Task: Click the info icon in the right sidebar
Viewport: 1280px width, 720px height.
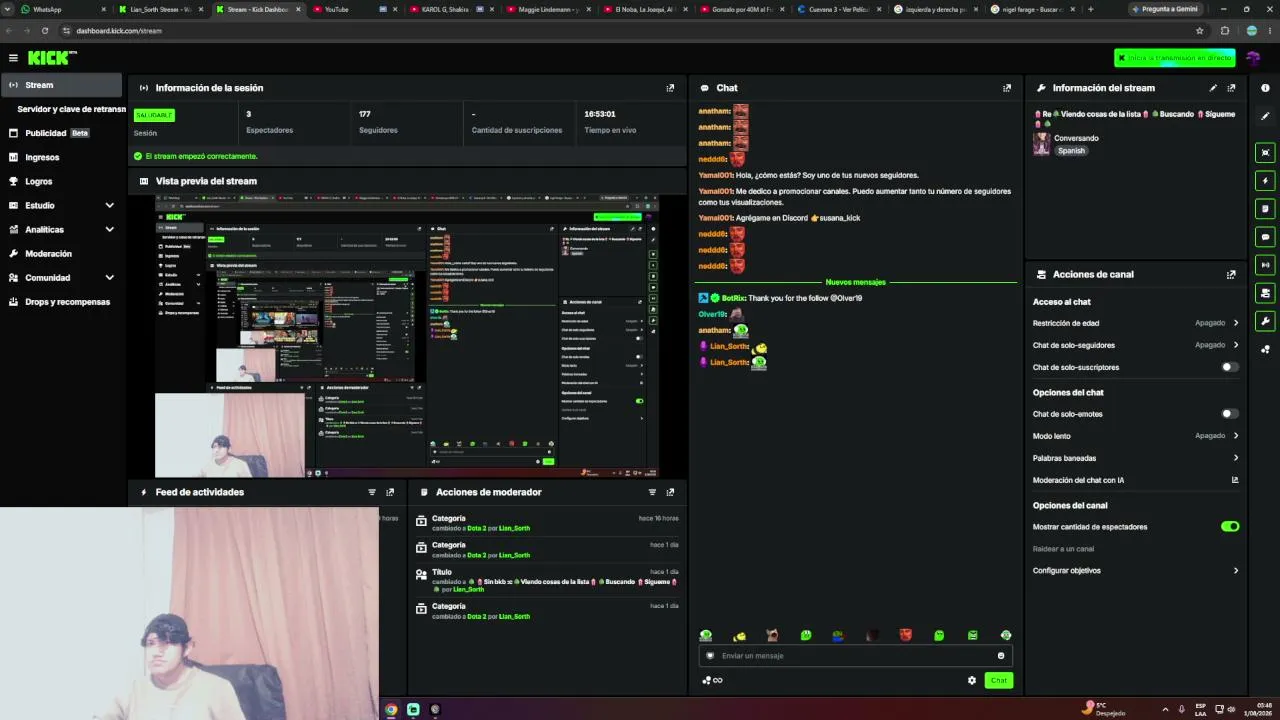Action: pos(1265,88)
